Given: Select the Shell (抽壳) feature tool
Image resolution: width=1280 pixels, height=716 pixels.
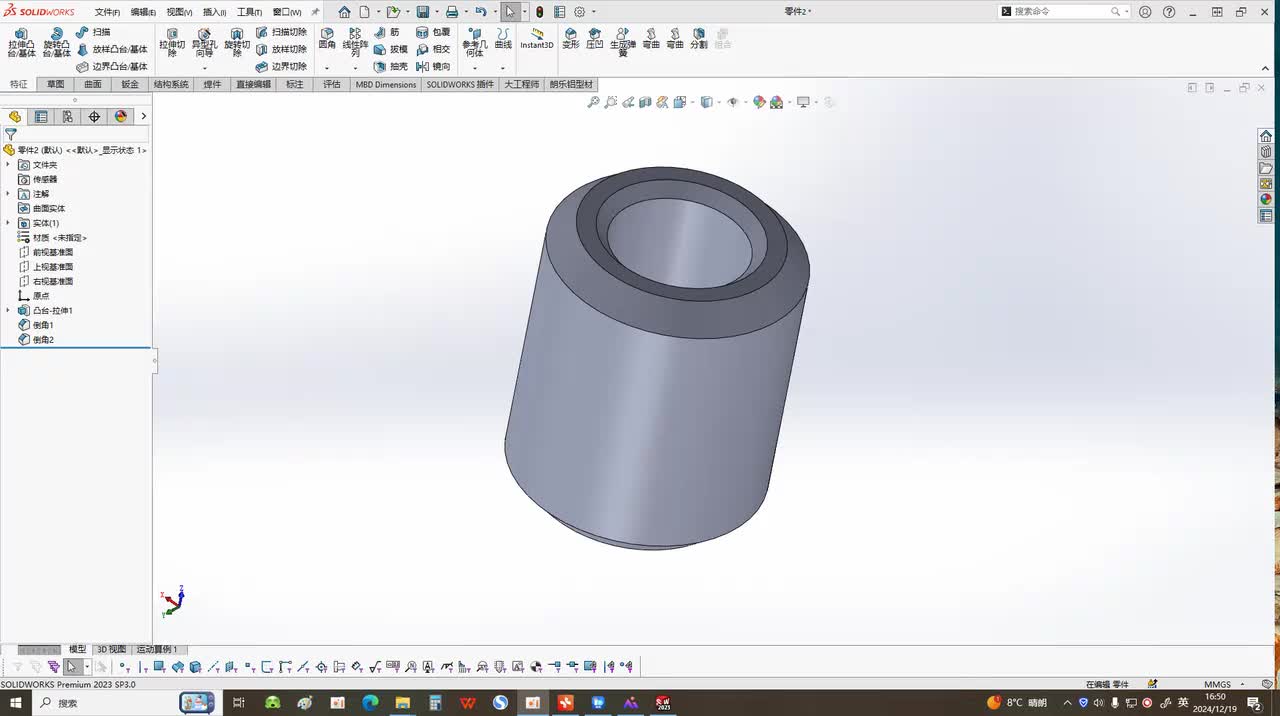Looking at the screenshot, I should click(x=390, y=67).
